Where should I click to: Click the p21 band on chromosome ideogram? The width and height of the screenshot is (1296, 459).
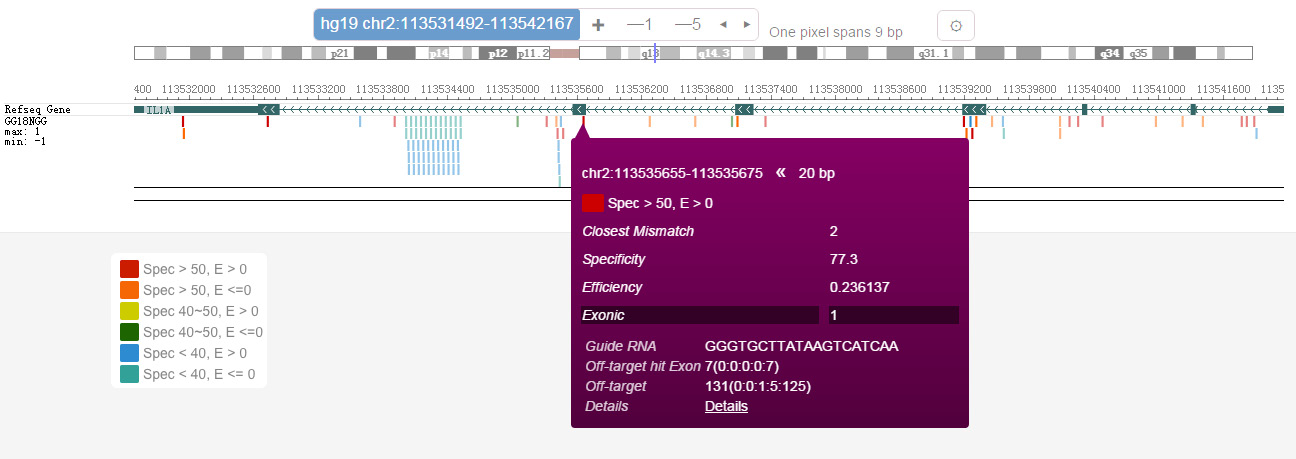tap(340, 53)
